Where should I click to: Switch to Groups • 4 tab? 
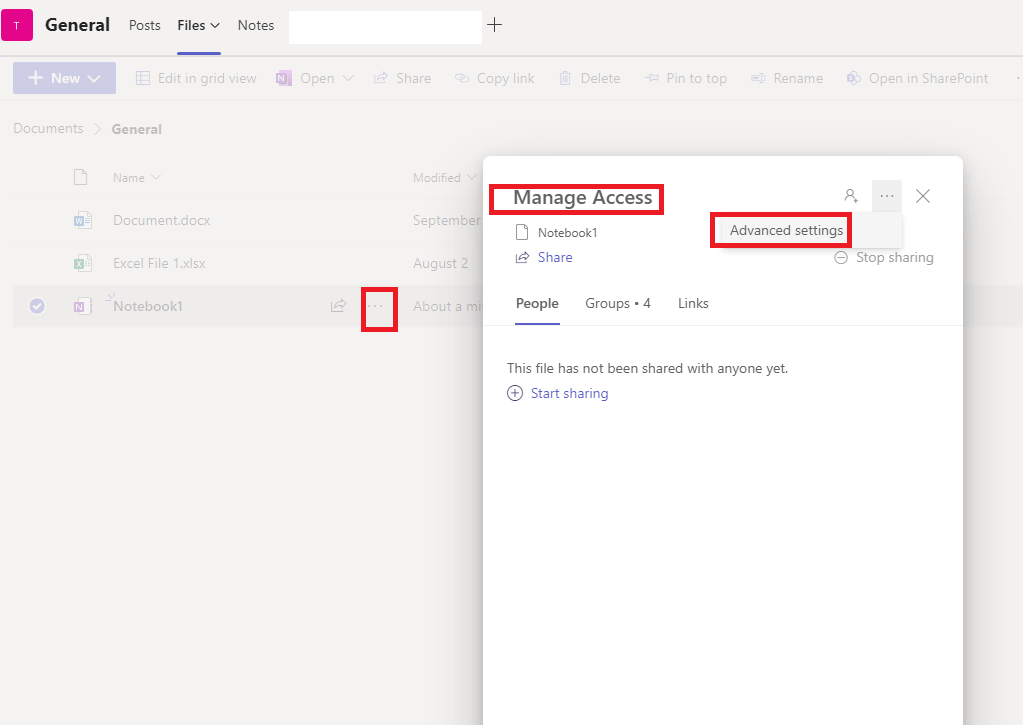pos(618,303)
